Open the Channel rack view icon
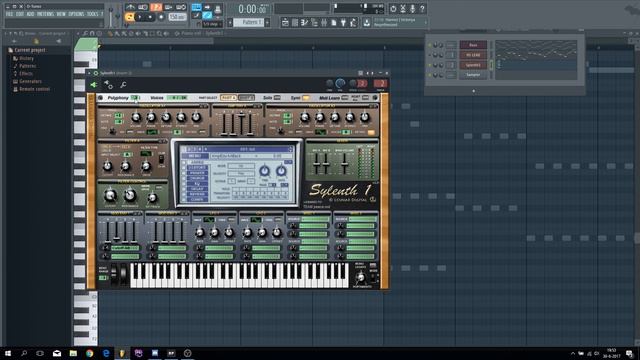 [x=295, y=22]
